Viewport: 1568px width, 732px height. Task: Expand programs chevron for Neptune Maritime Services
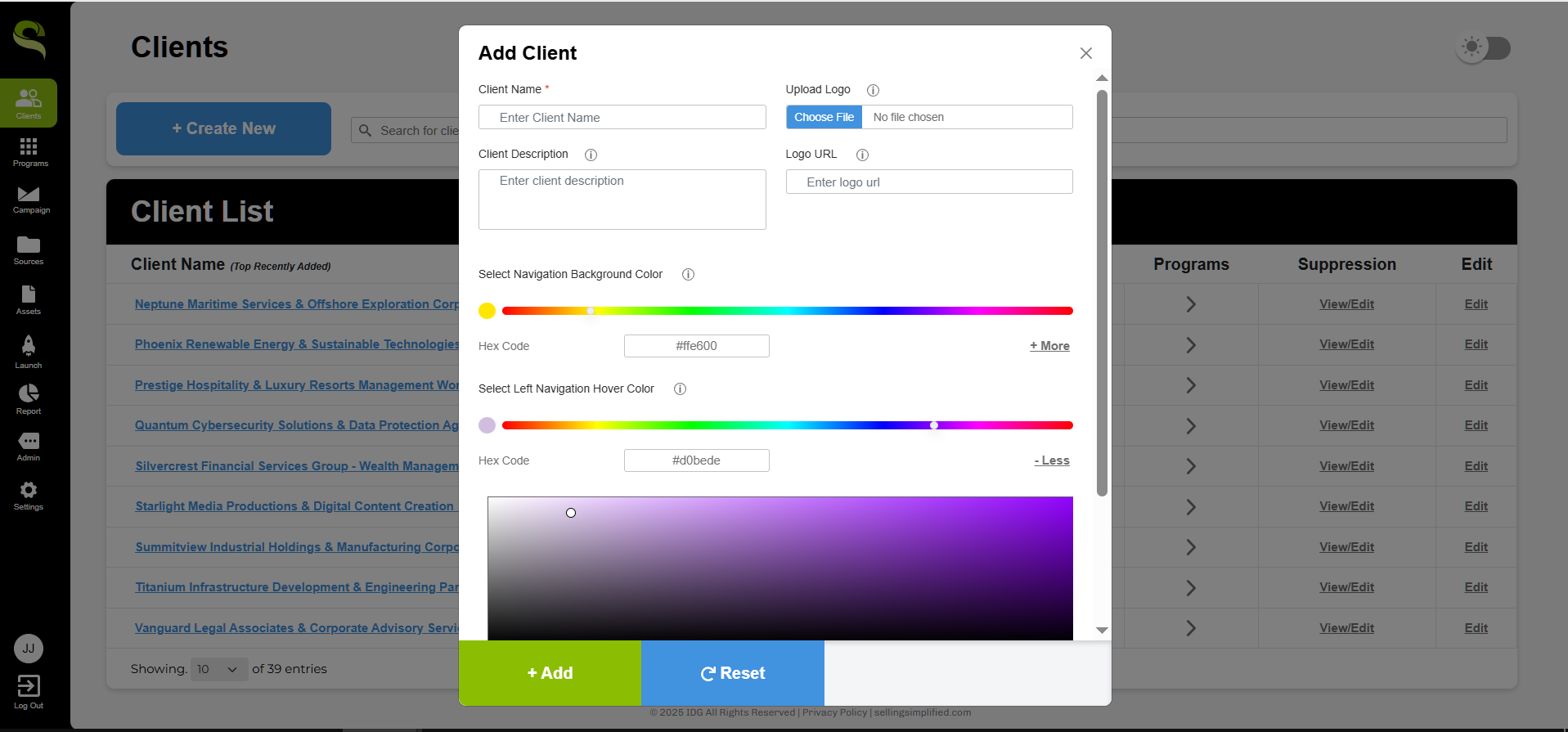pos(1191,304)
